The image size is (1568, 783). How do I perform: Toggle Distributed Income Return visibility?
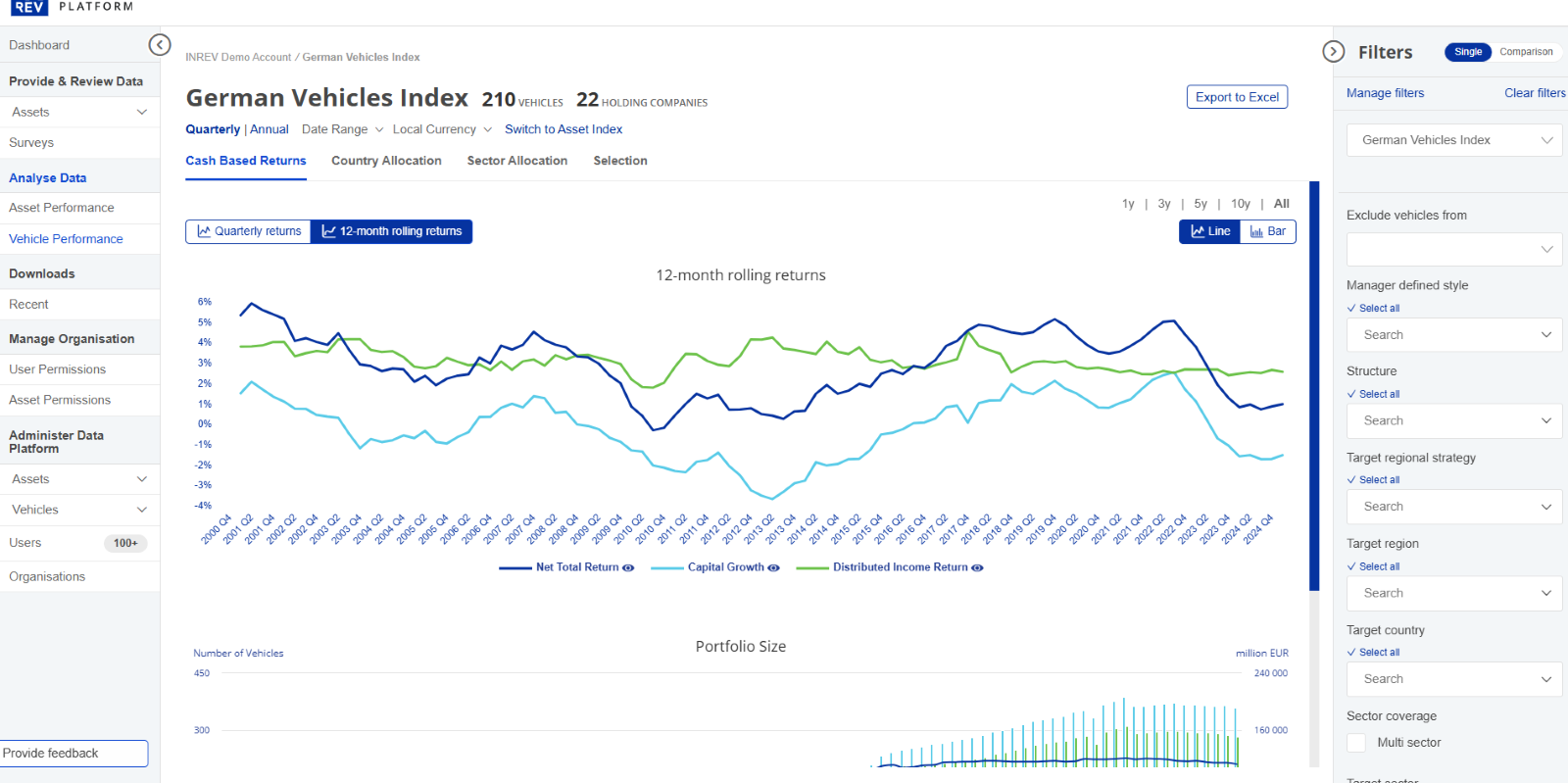point(977,567)
